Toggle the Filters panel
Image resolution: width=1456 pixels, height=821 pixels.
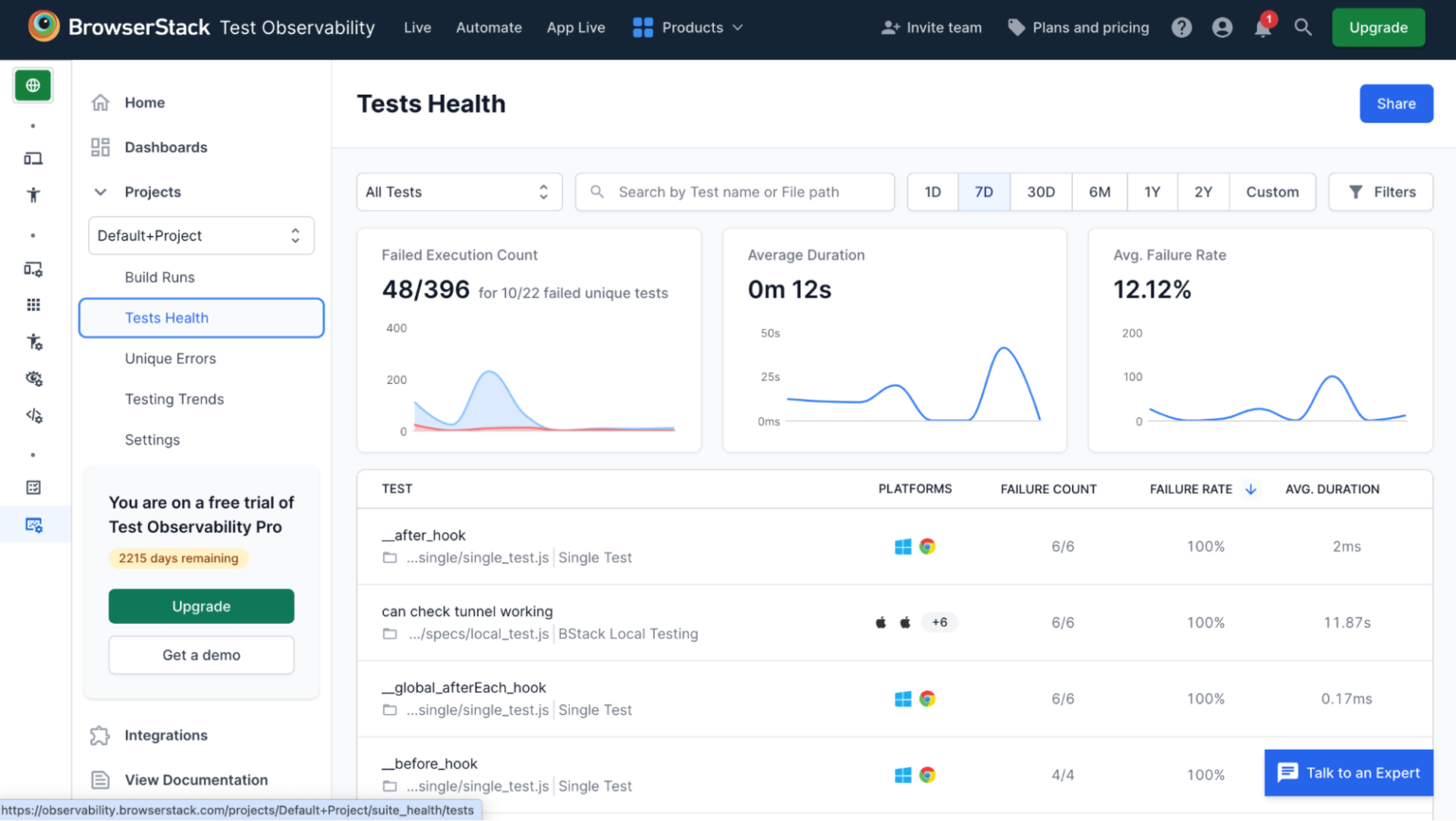coord(1380,192)
